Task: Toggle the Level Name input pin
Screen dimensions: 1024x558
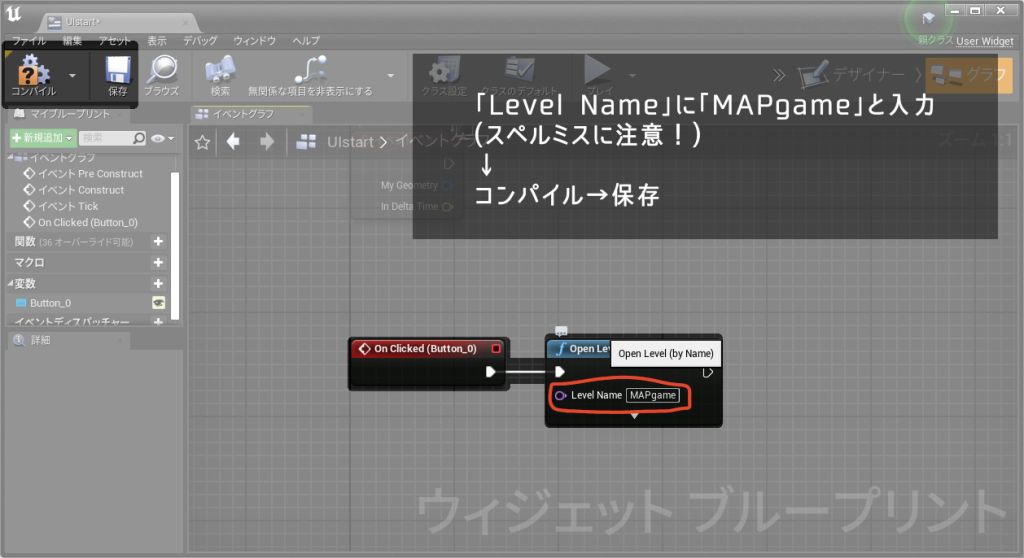Action: (x=560, y=395)
